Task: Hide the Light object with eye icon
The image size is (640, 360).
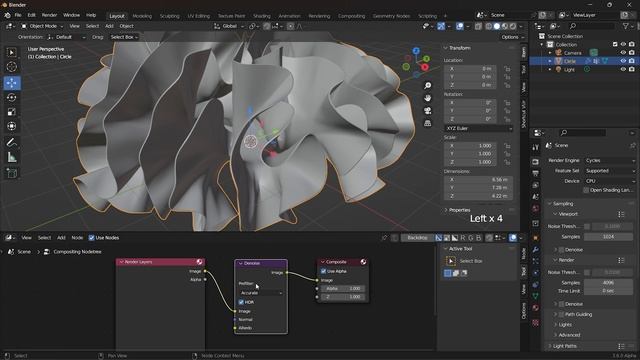Action: click(x=623, y=69)
